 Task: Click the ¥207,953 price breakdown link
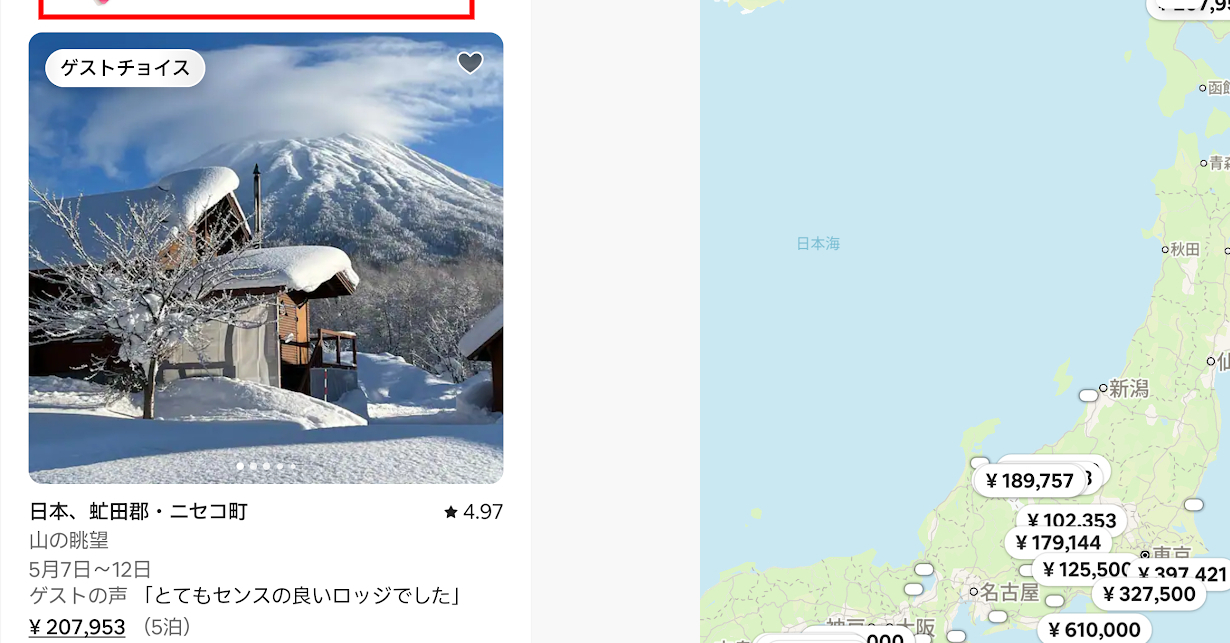point(77,627)
